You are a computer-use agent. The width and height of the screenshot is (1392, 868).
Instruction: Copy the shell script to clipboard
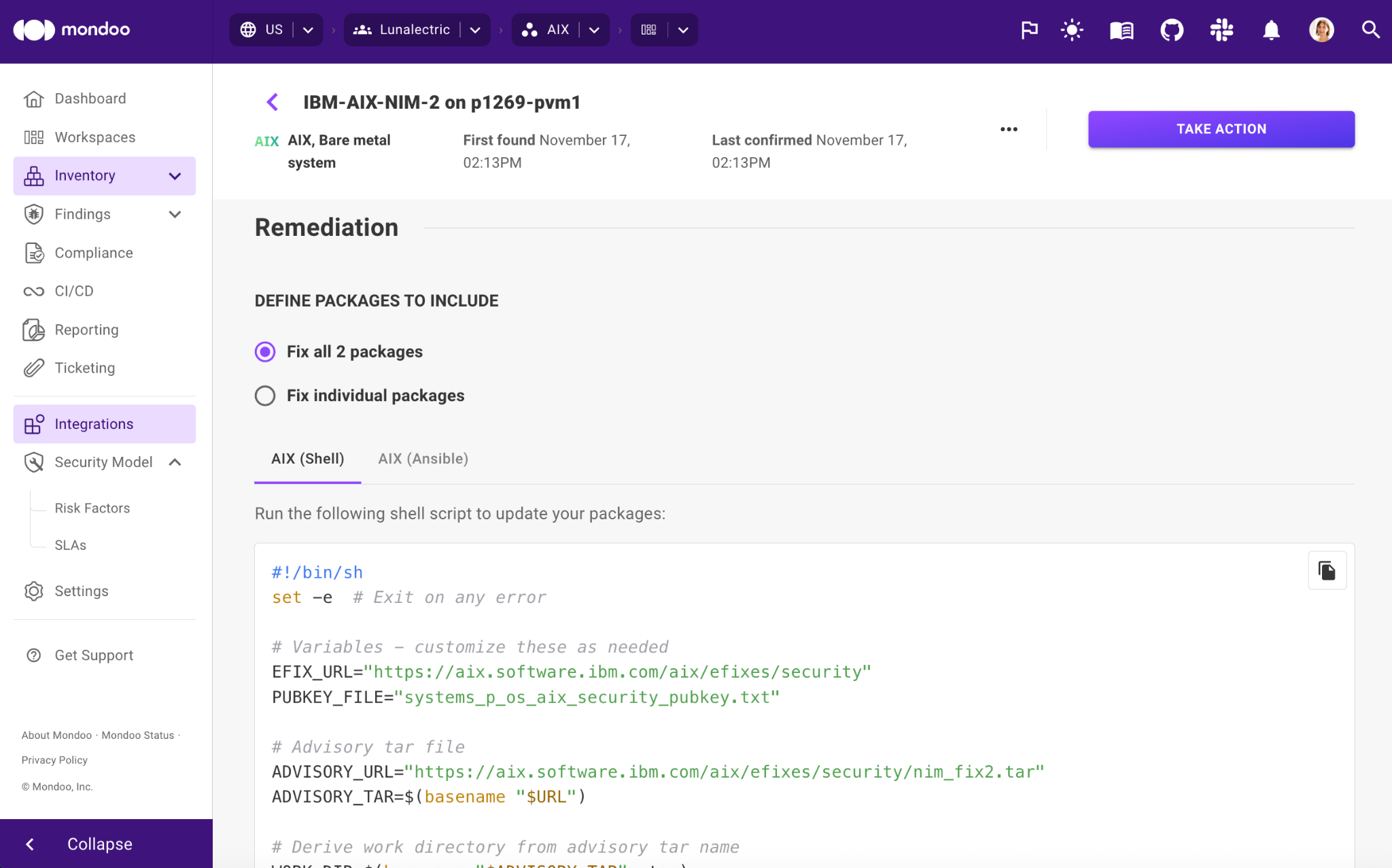(x=1327, y=570)
